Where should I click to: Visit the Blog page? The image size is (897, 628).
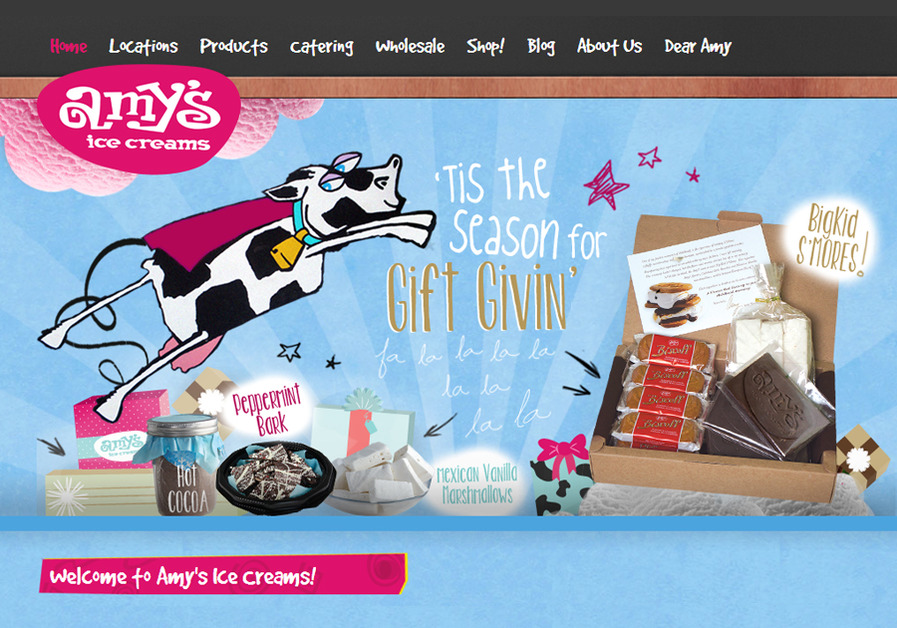click(541, 46)
